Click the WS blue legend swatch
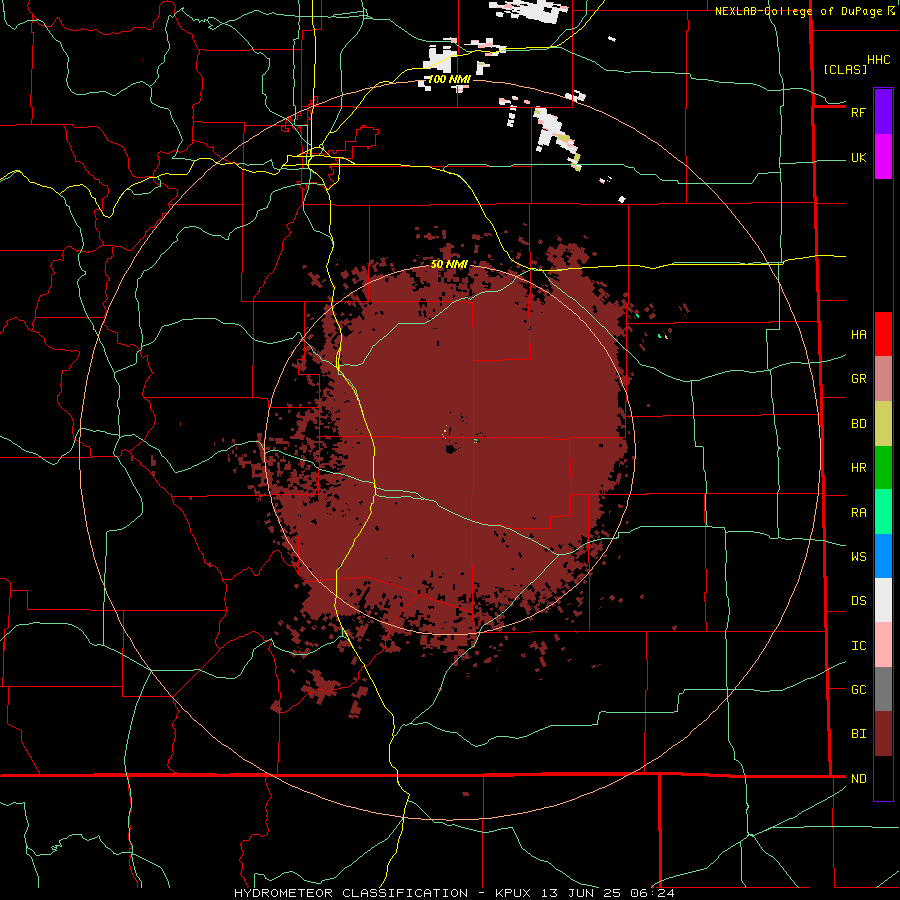Screen dimensions: 900x900 pos(883,556)
